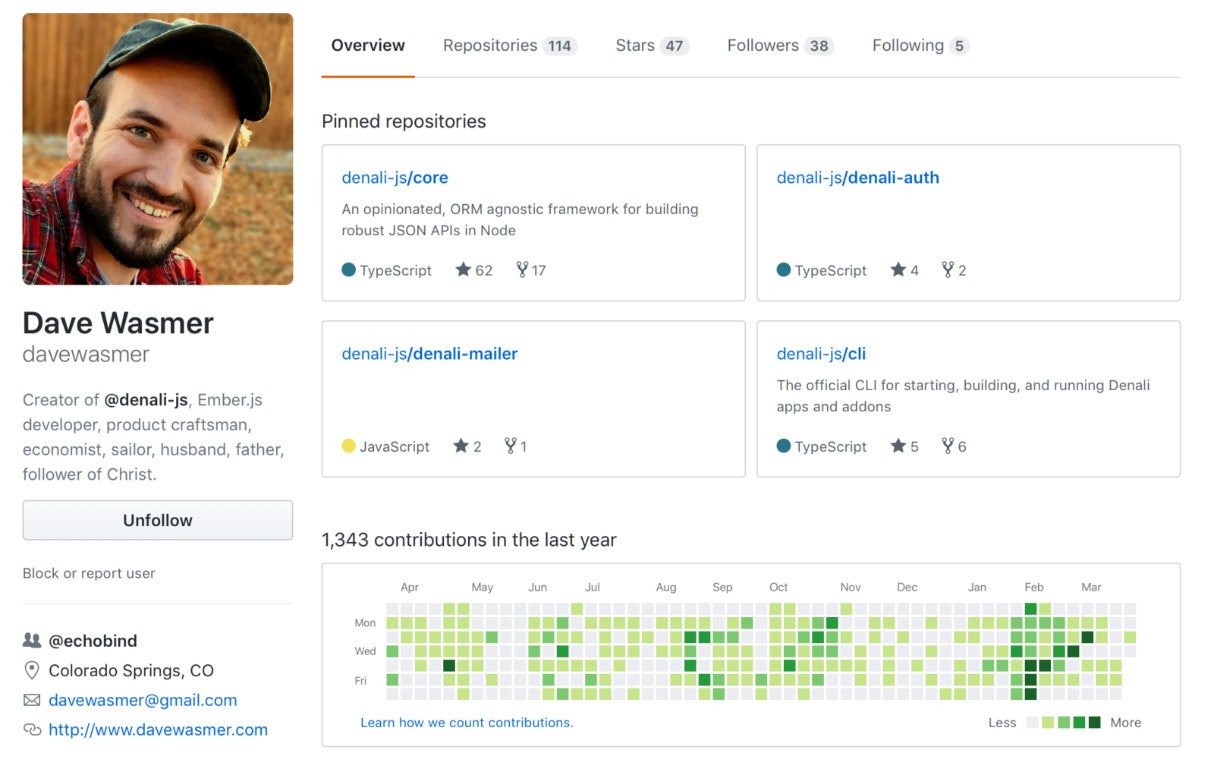Image resolution: width=1214 pixels, height=772 pixels.
Task: Switch to the Repositories tab
Action: 509,46
